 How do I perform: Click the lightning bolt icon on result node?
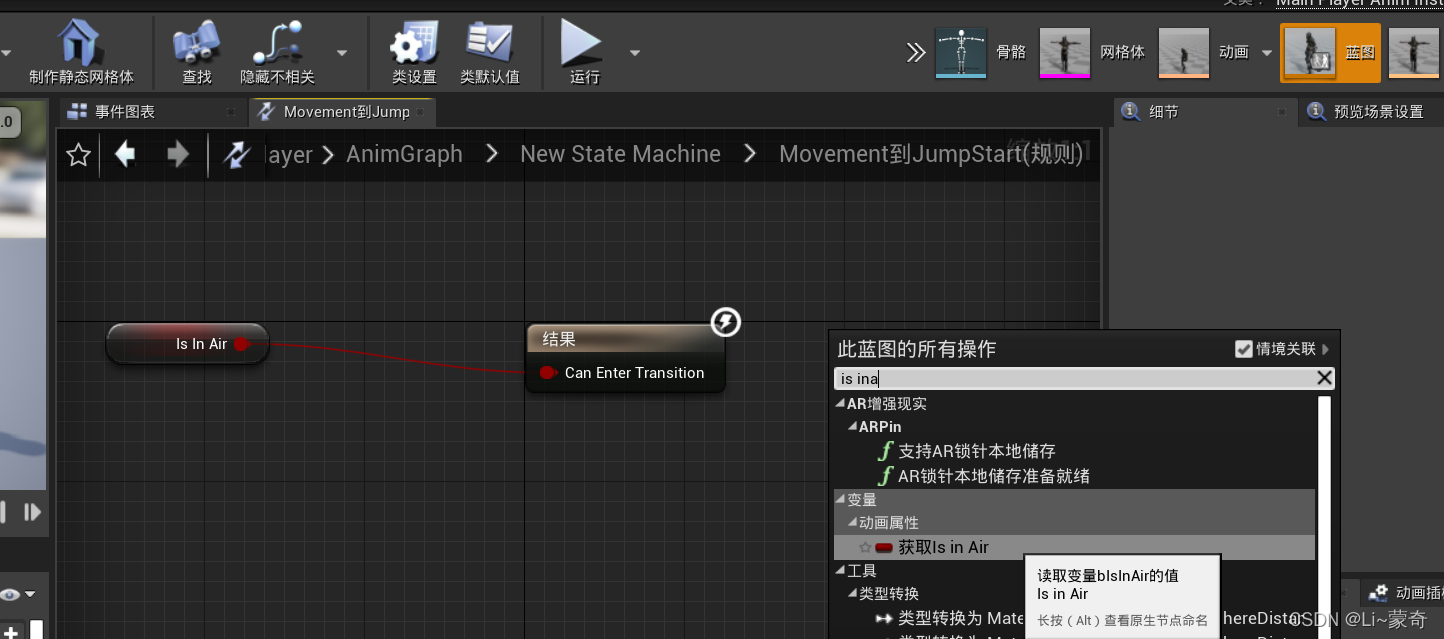(726, 322)
